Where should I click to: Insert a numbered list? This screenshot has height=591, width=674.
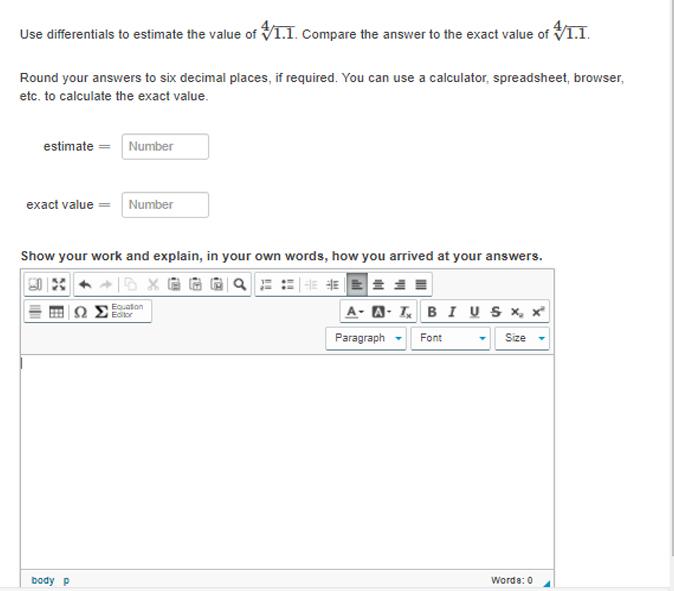coord(266,285)
